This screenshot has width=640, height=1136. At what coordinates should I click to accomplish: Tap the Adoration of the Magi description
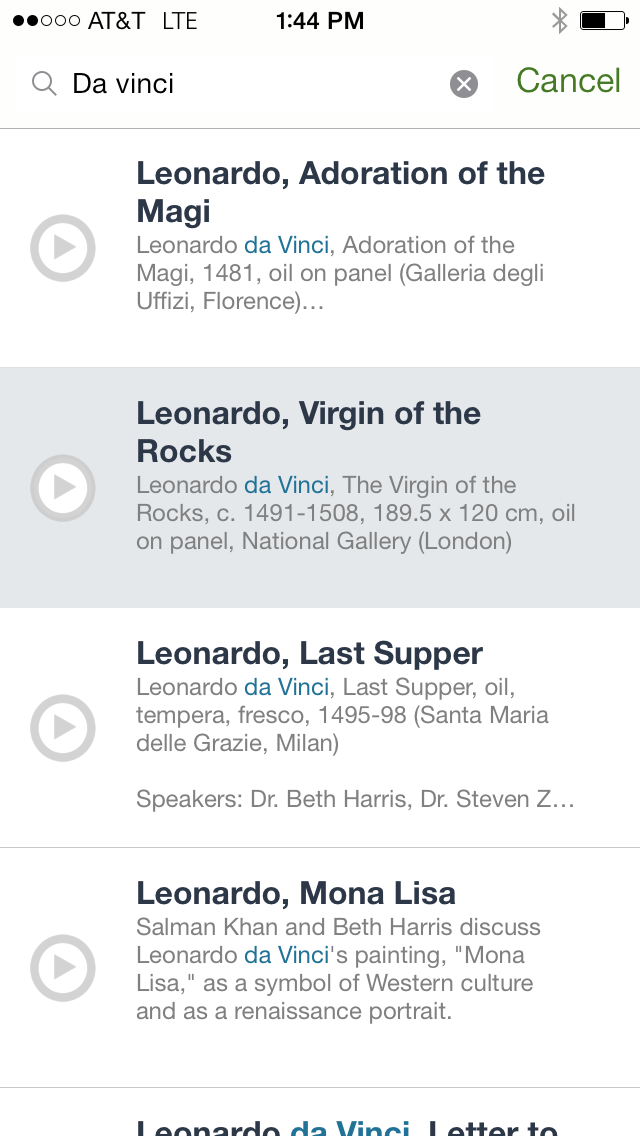point(340,273)
